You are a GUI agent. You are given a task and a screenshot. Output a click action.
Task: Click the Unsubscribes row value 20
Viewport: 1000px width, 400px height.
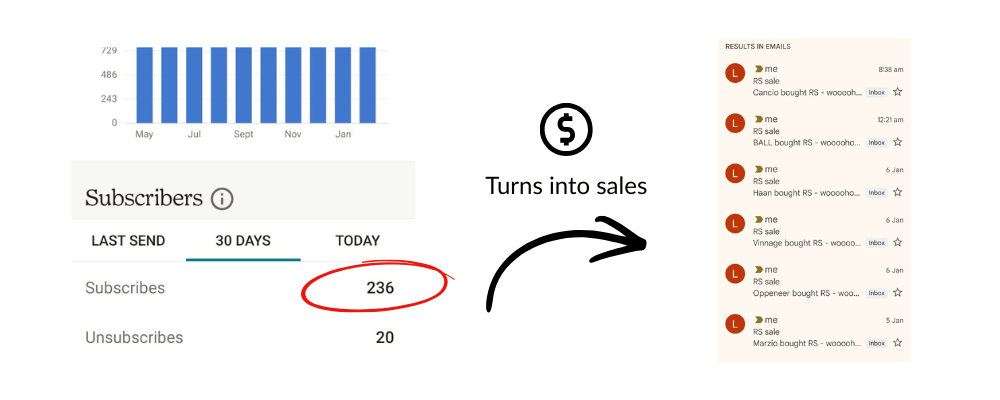[384, 337]
